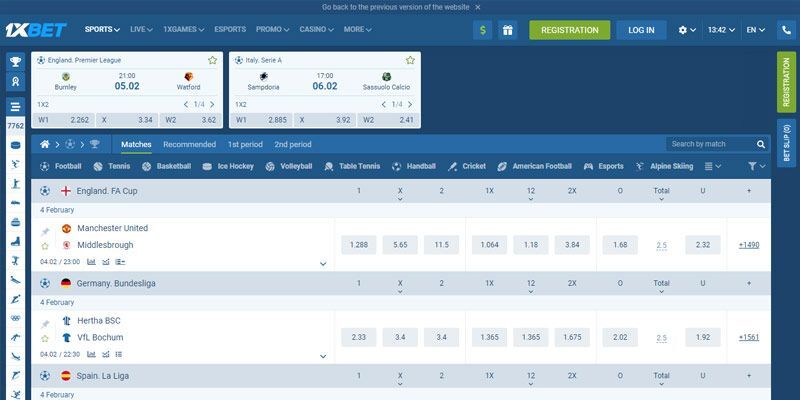This screenshot has height=400, width=800.
Task: Open the hamburger menu in the left sidebar
Action: point(15,107)
